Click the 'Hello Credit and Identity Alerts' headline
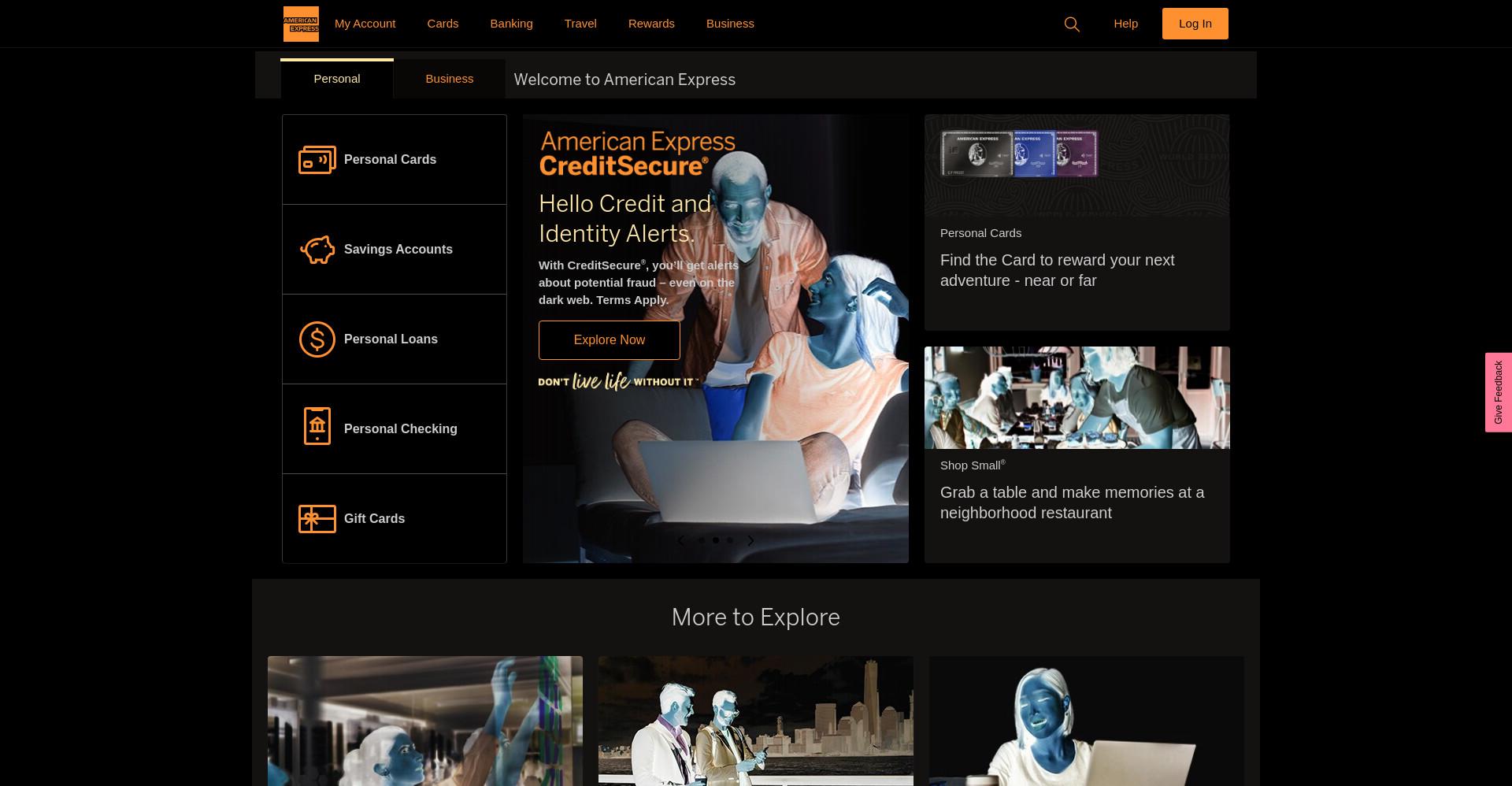 click(624, 218)
